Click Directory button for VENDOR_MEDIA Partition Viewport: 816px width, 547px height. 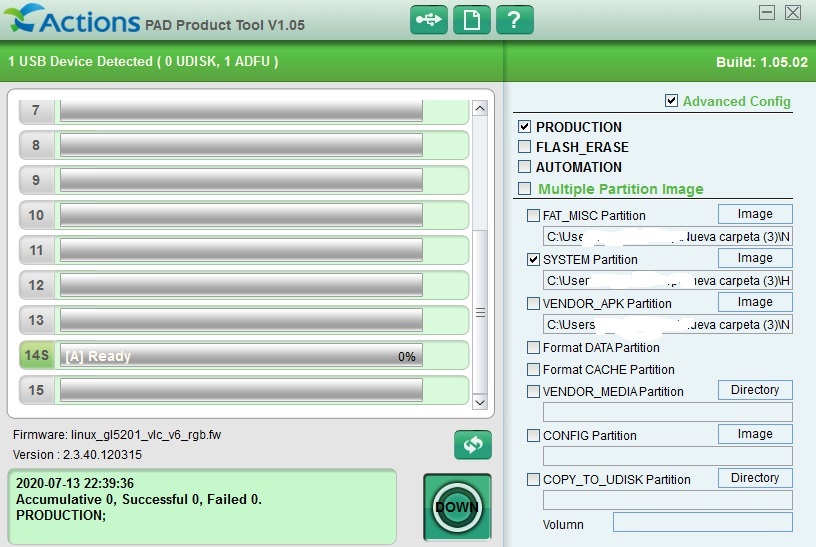click(x=755, y=390)
